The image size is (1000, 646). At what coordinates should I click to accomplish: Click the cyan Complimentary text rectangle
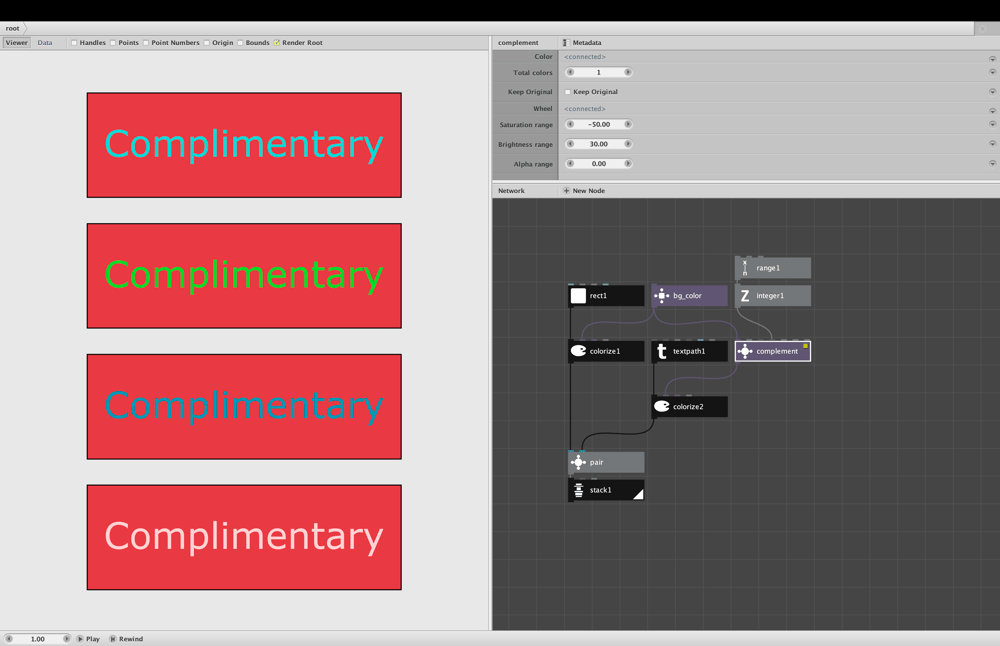(244, 145)
